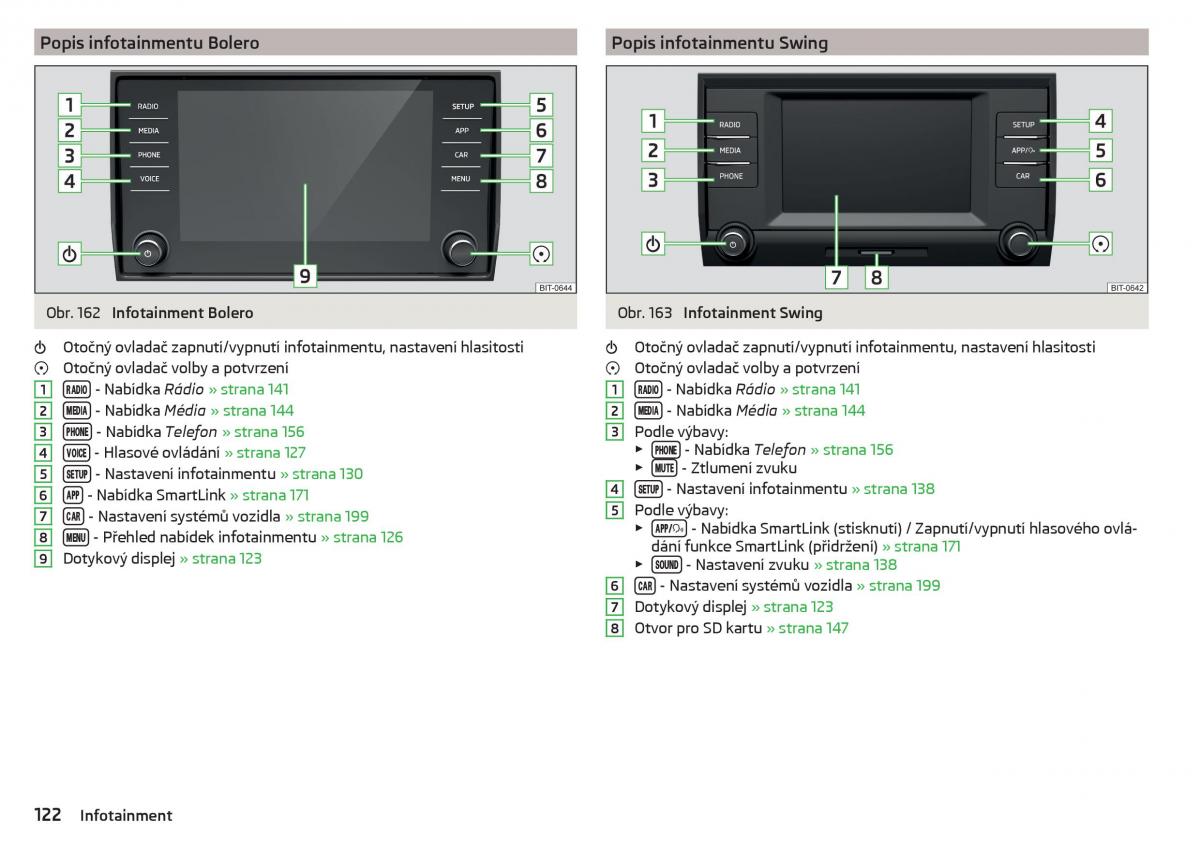Click the CAR key icon in the Swing legend

[x=645, y=586]
